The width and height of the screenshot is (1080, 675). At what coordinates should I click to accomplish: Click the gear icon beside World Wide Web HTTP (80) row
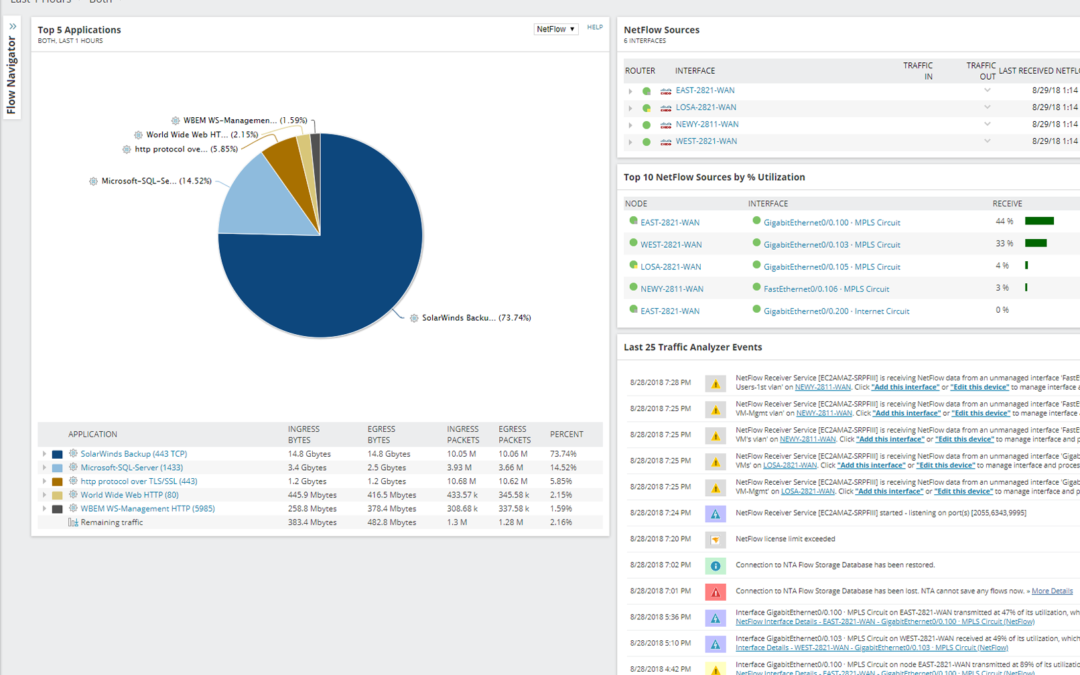pyautogui.click(x=73, y=495)
